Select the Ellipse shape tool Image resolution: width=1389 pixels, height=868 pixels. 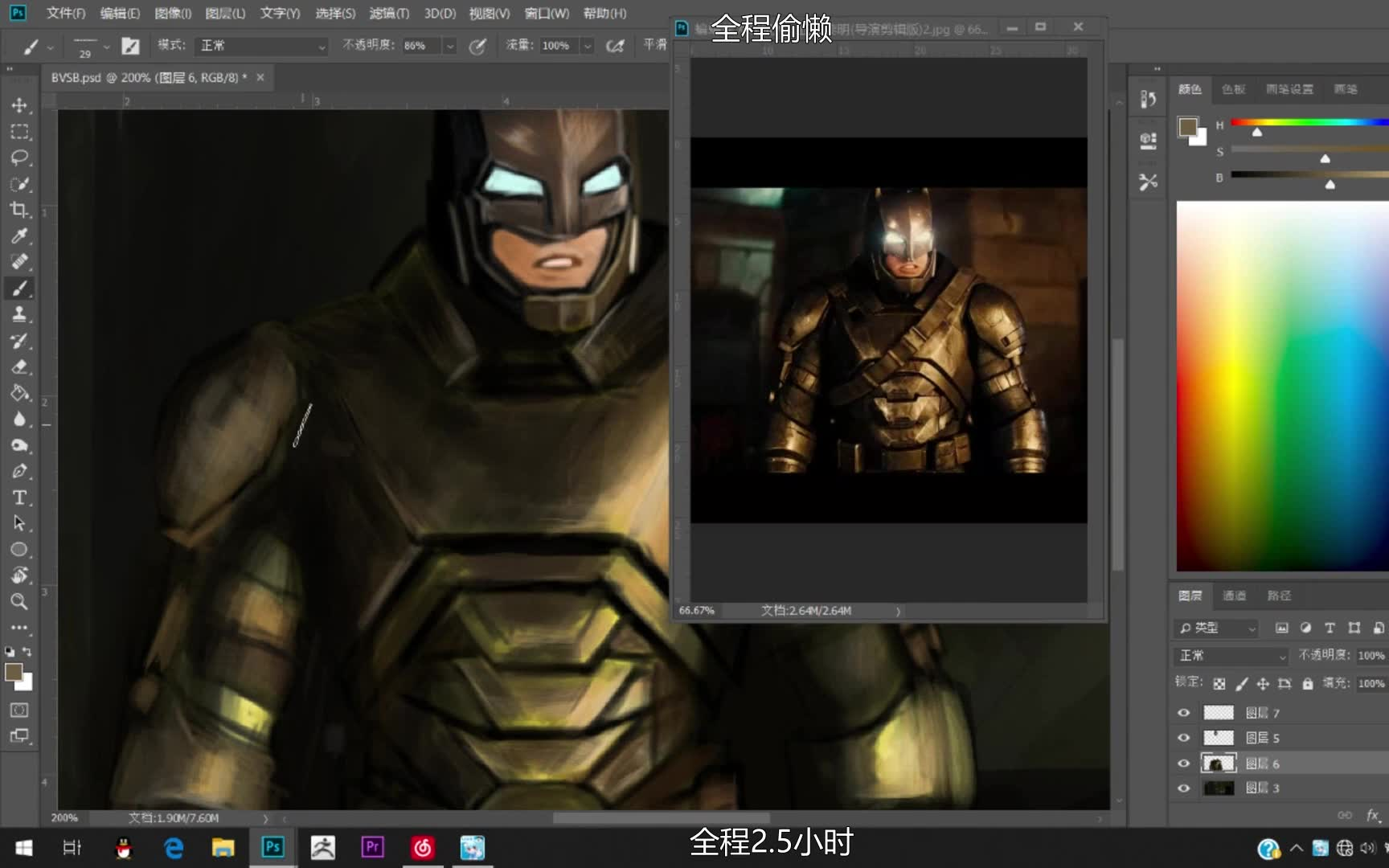(19, 550)
